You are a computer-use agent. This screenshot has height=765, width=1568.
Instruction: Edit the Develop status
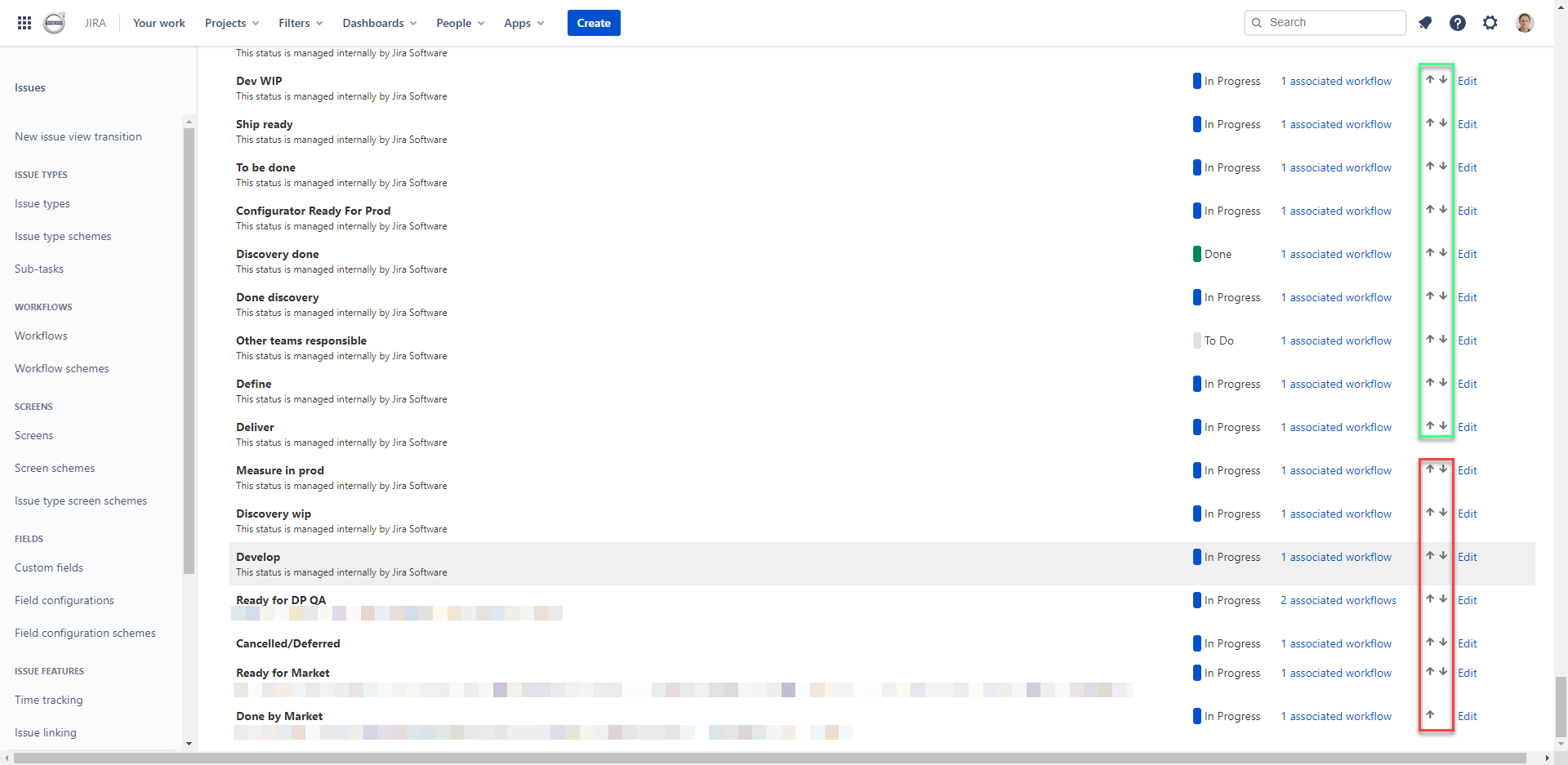tap(1468, 557)
